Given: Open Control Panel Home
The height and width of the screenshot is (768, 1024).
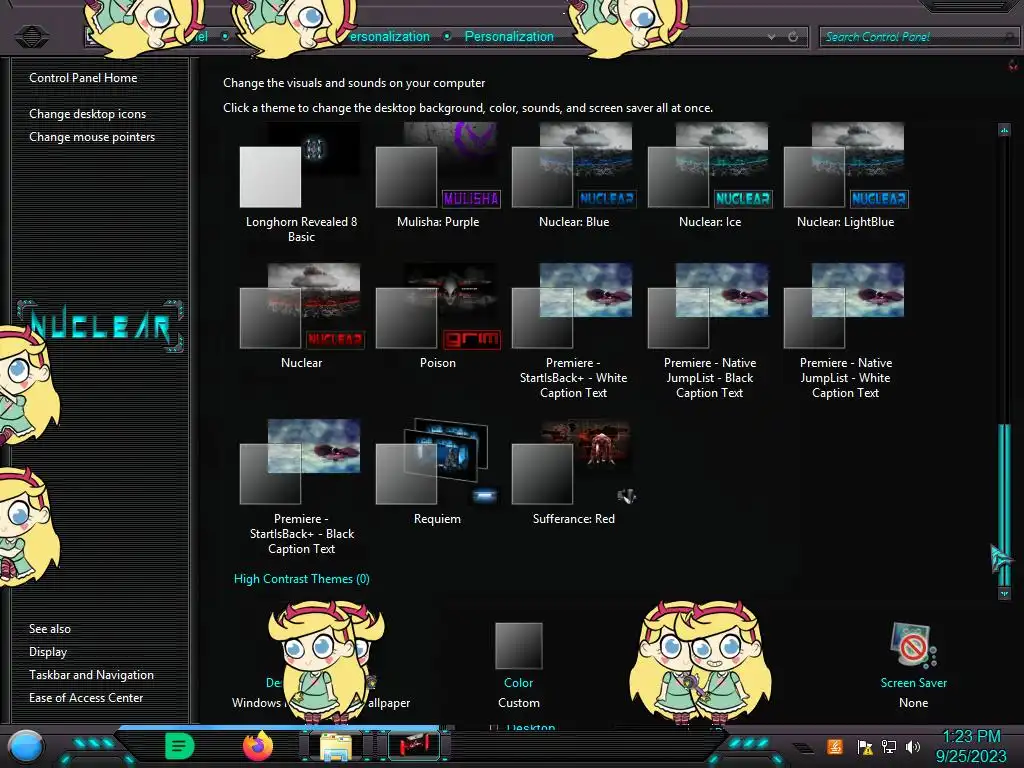Looking at the screenshot, I should pyautogui.click(x=83, y=78).
